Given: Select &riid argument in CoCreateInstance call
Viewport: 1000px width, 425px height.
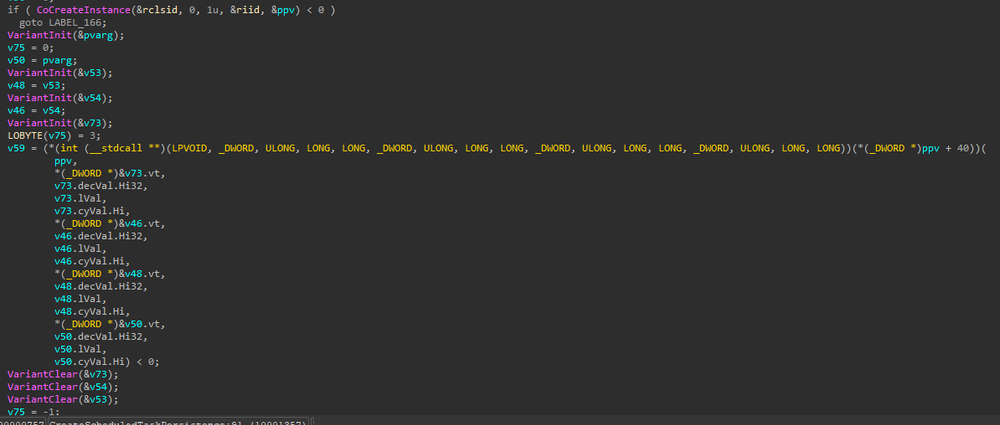Looking at the screenshot, I should pos(246,10).
